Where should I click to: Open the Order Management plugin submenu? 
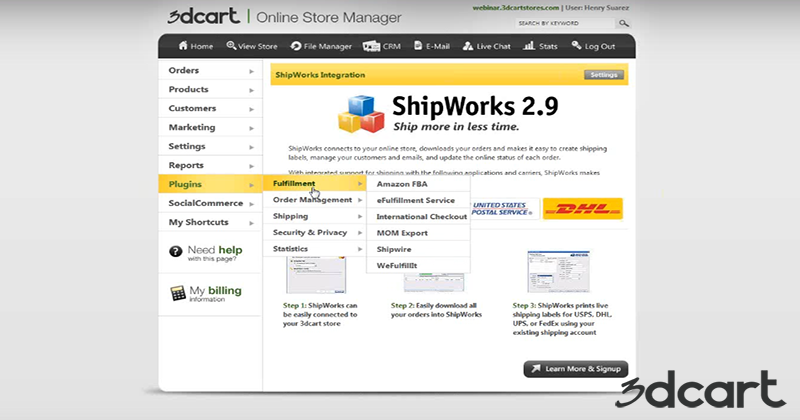coord(313,200)
